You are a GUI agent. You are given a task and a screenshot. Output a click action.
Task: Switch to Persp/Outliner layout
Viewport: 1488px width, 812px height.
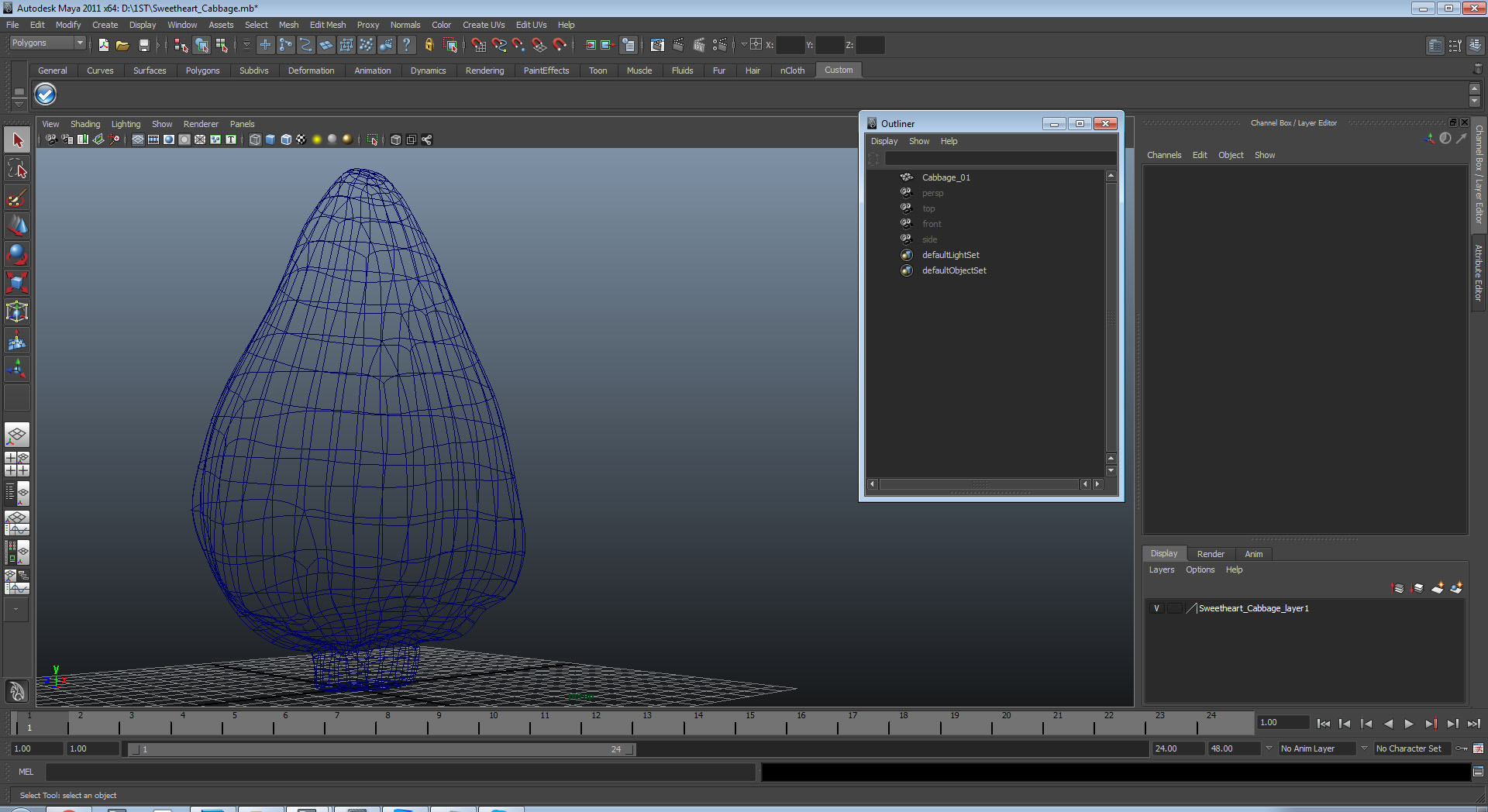[x=17, y=493]
